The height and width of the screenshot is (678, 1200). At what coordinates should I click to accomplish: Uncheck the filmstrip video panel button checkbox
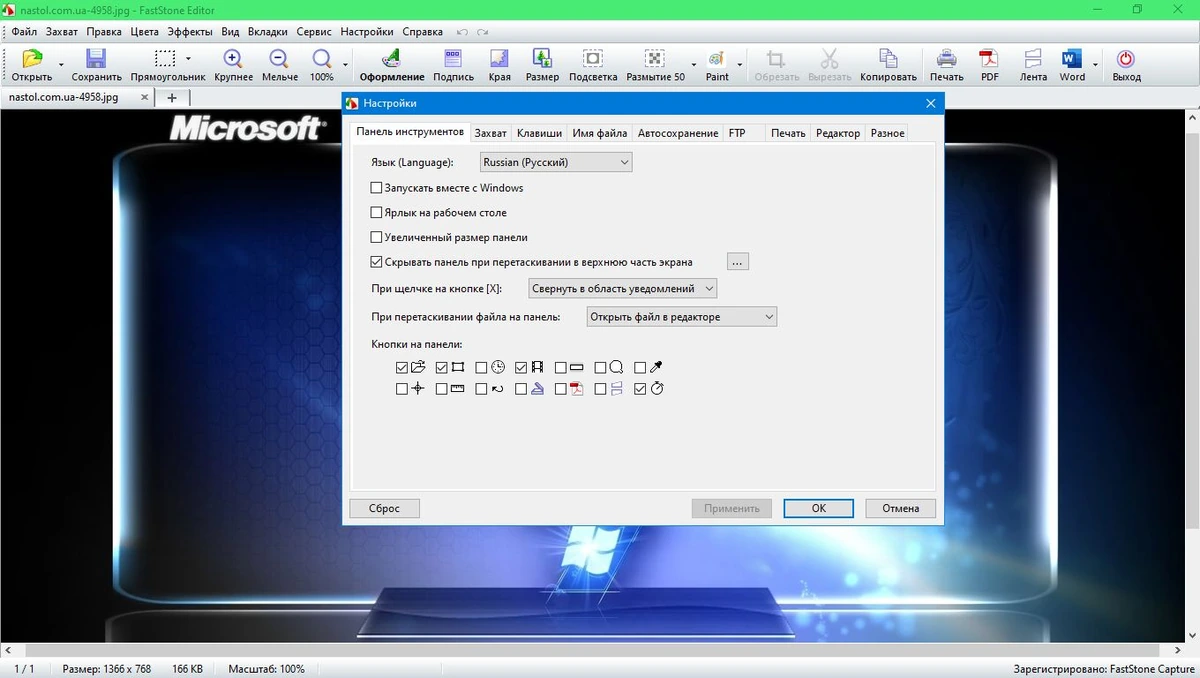click(521, 367)
